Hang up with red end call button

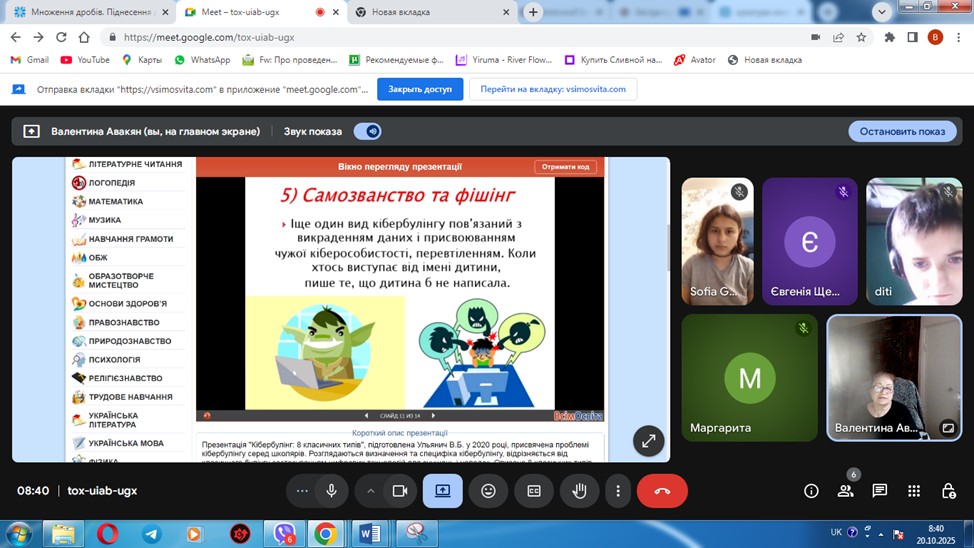click(x=661, y=491)
